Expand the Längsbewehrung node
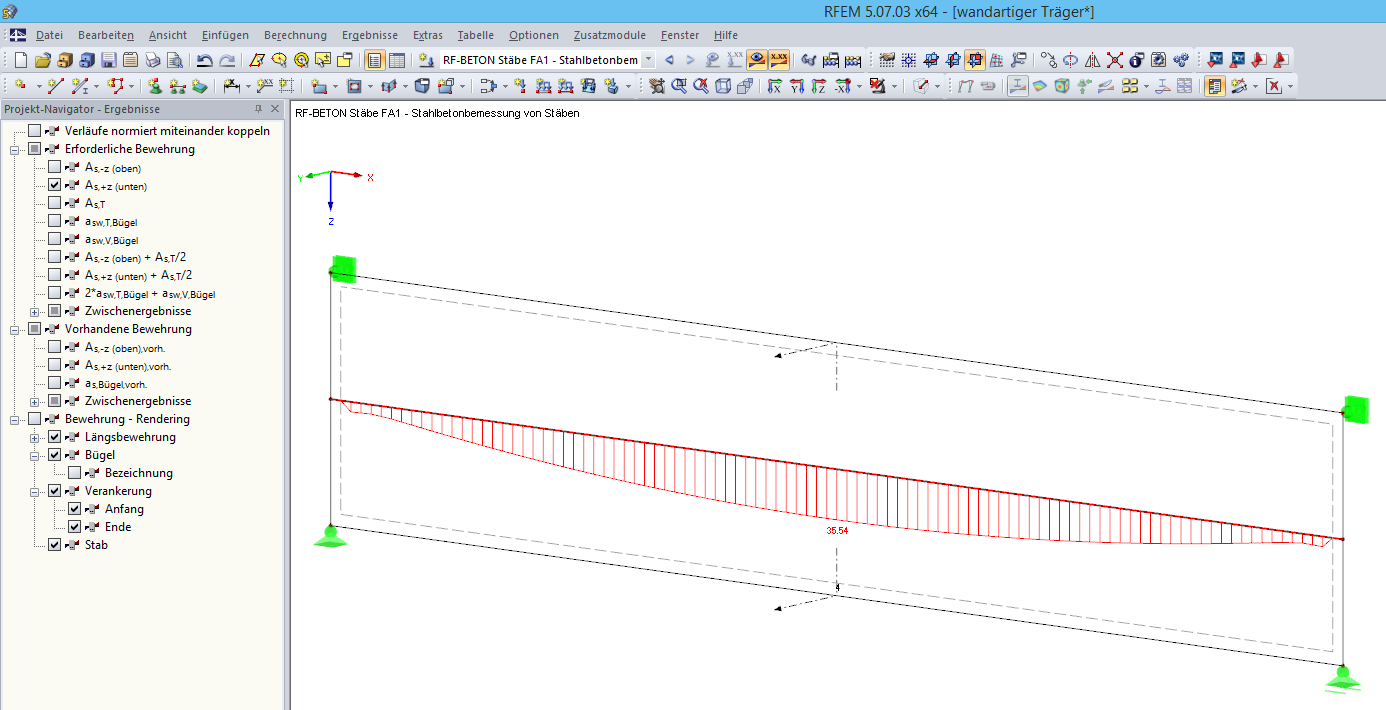 coord(35,437)
